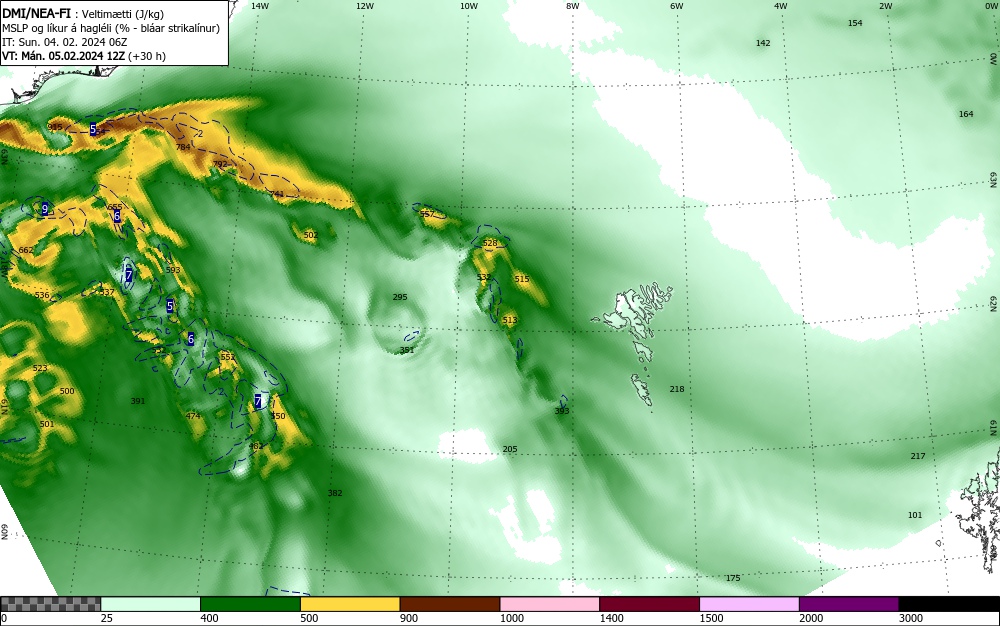Click the map value 205
The image size is (1000, 626).
[x=510, y=449]
